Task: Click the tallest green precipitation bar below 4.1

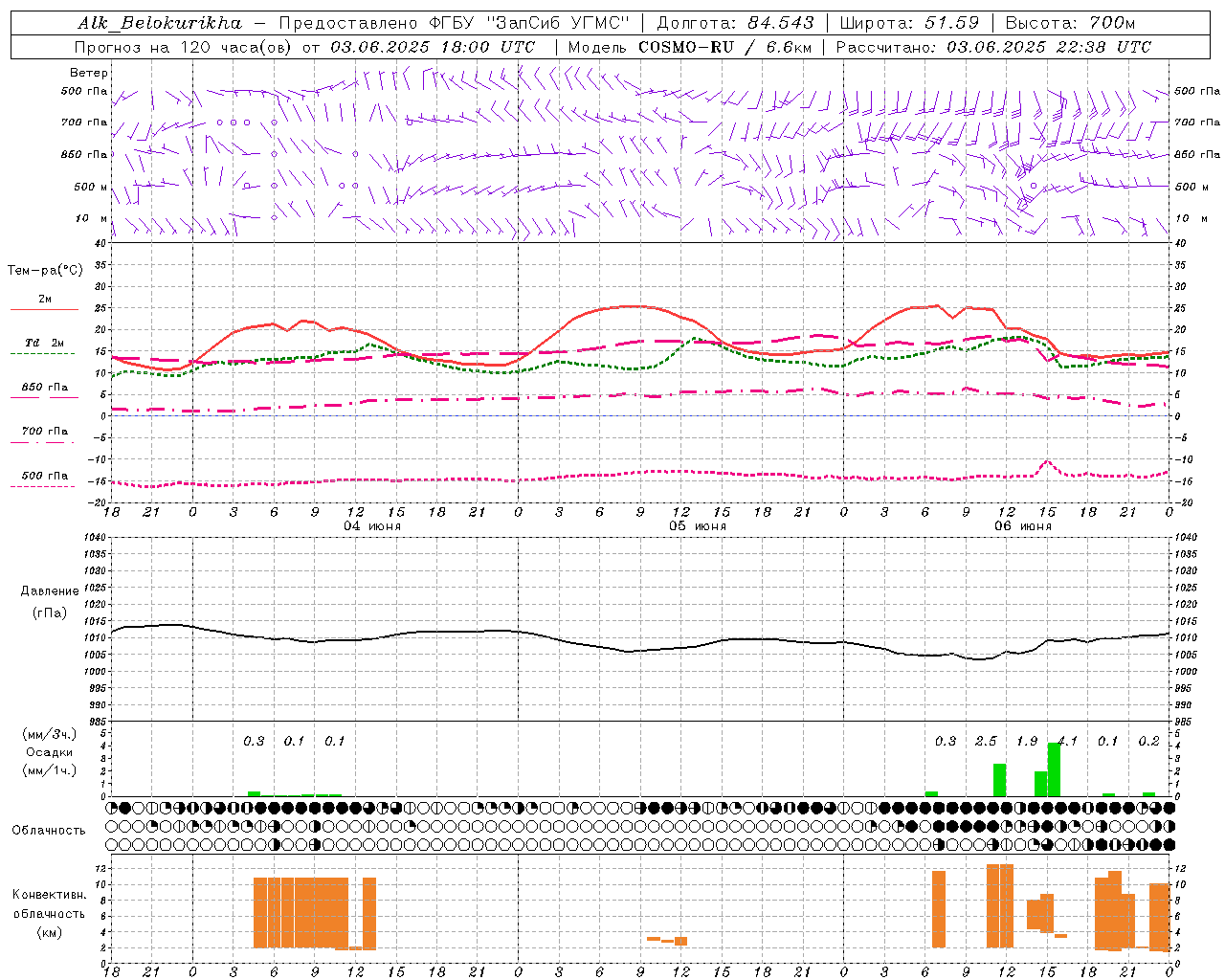Action: (1054, 769)
